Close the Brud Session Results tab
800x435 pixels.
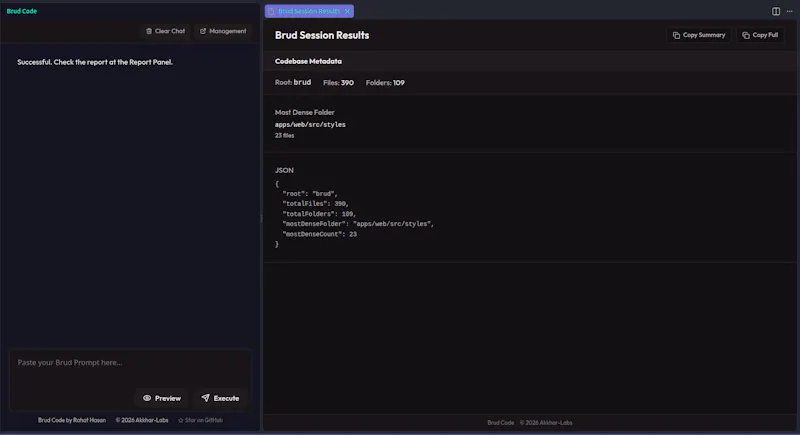click(347, 11)
